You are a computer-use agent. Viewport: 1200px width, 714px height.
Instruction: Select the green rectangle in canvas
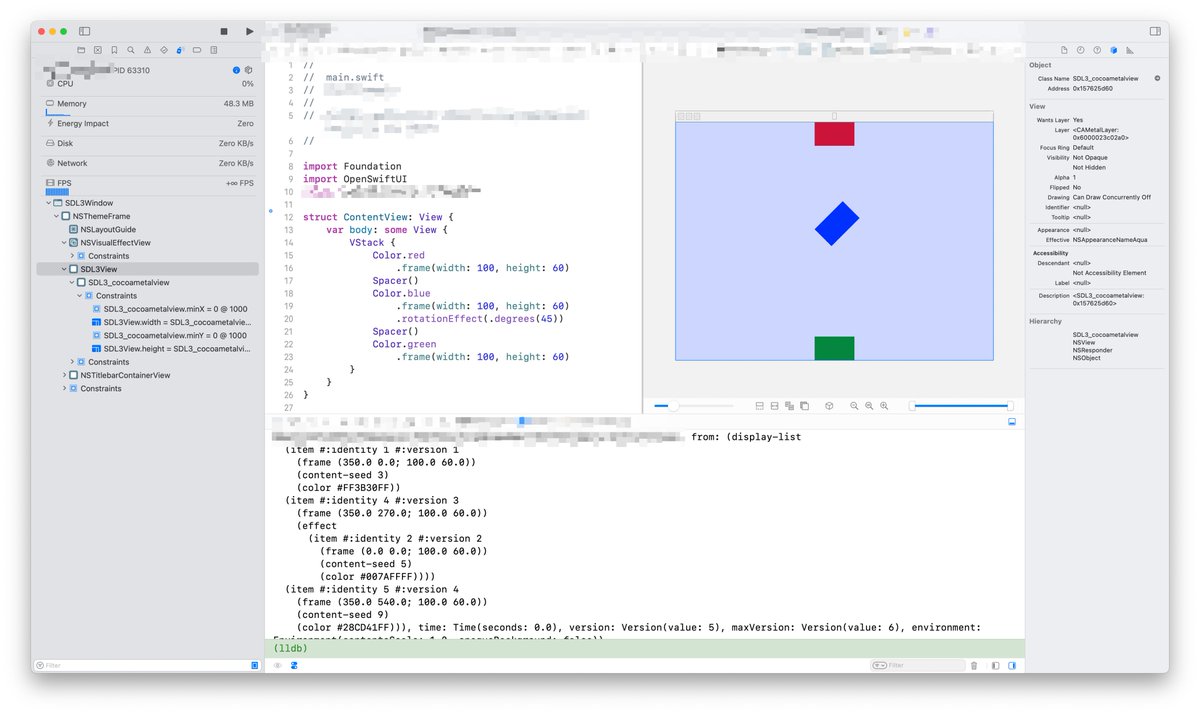tap(834, 348)
